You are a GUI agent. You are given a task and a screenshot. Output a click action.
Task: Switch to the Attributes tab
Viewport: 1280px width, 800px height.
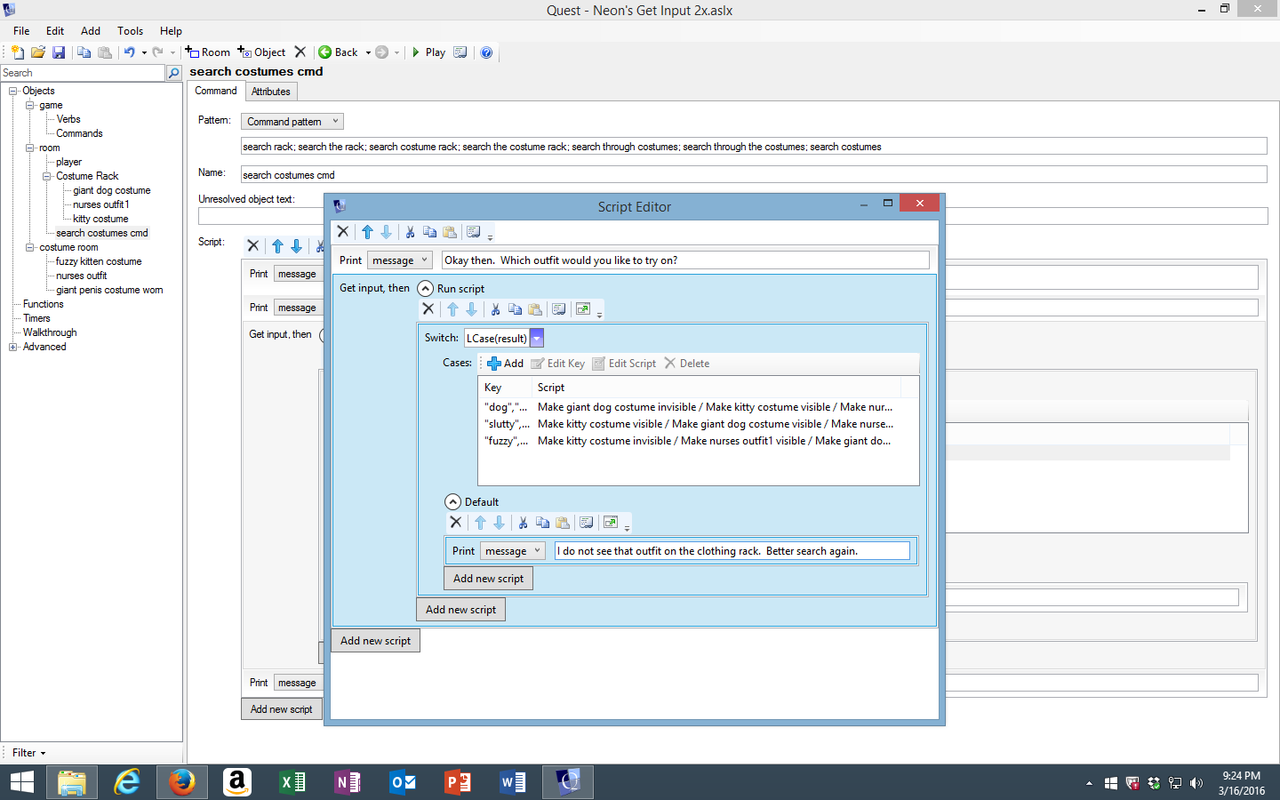(270, 91)
